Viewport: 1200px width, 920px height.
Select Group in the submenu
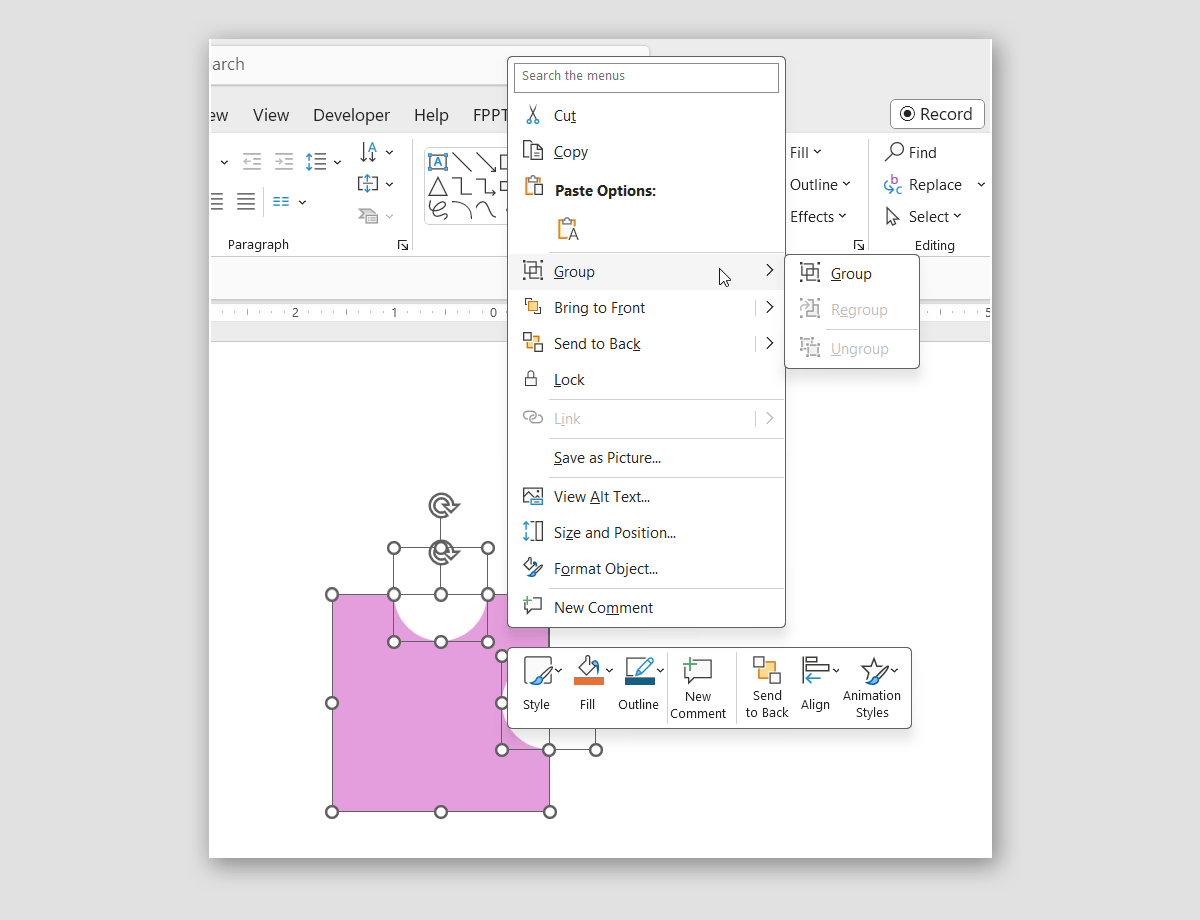pyautogui.click(x=851, y=274)
